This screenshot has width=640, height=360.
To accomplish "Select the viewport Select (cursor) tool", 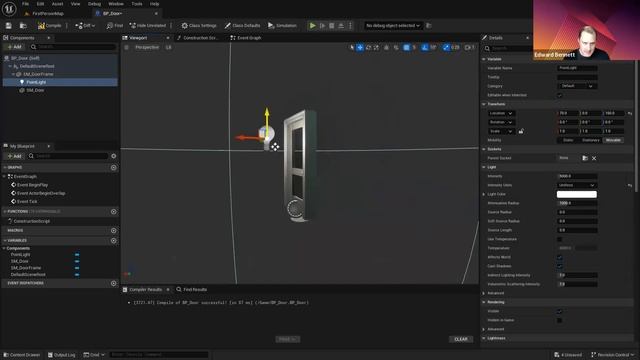I will click(352, 48).
